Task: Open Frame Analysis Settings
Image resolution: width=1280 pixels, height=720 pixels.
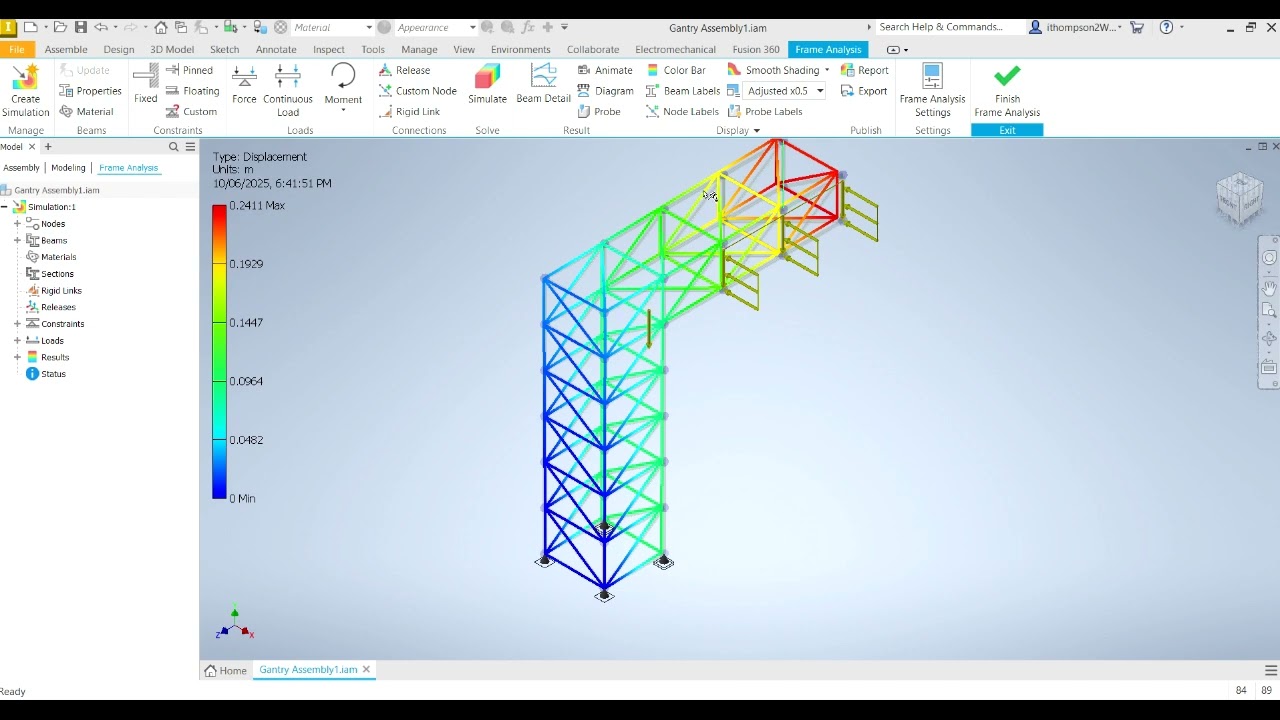Action: point(932,91)
